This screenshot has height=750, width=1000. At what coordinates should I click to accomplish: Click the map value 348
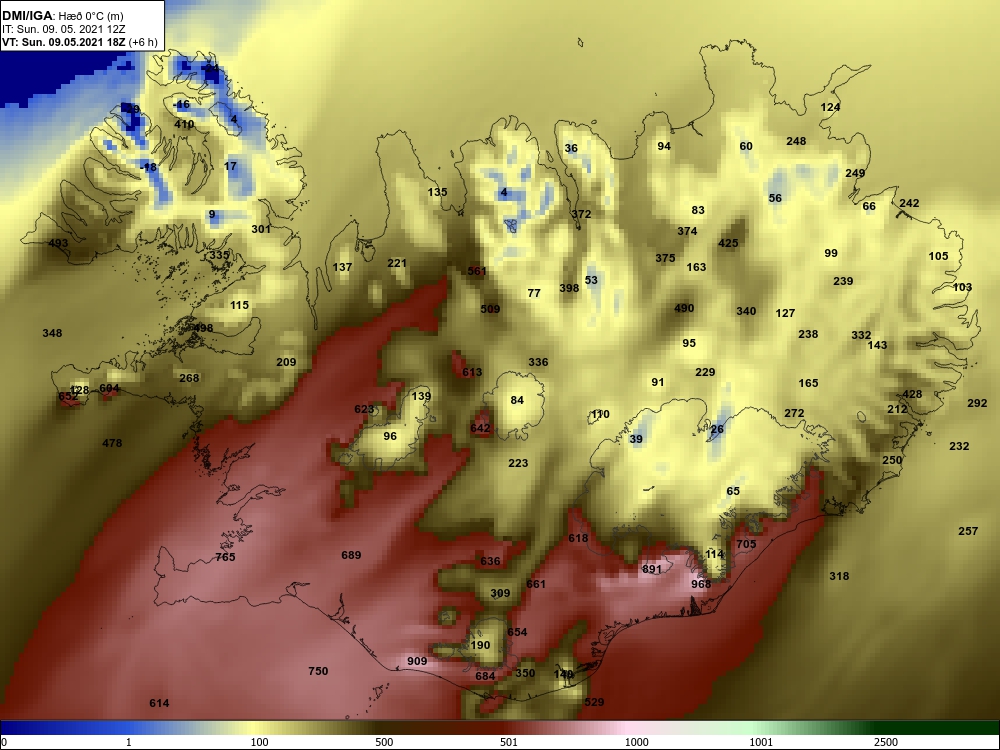pyautogui.click(x=52, y=333)
